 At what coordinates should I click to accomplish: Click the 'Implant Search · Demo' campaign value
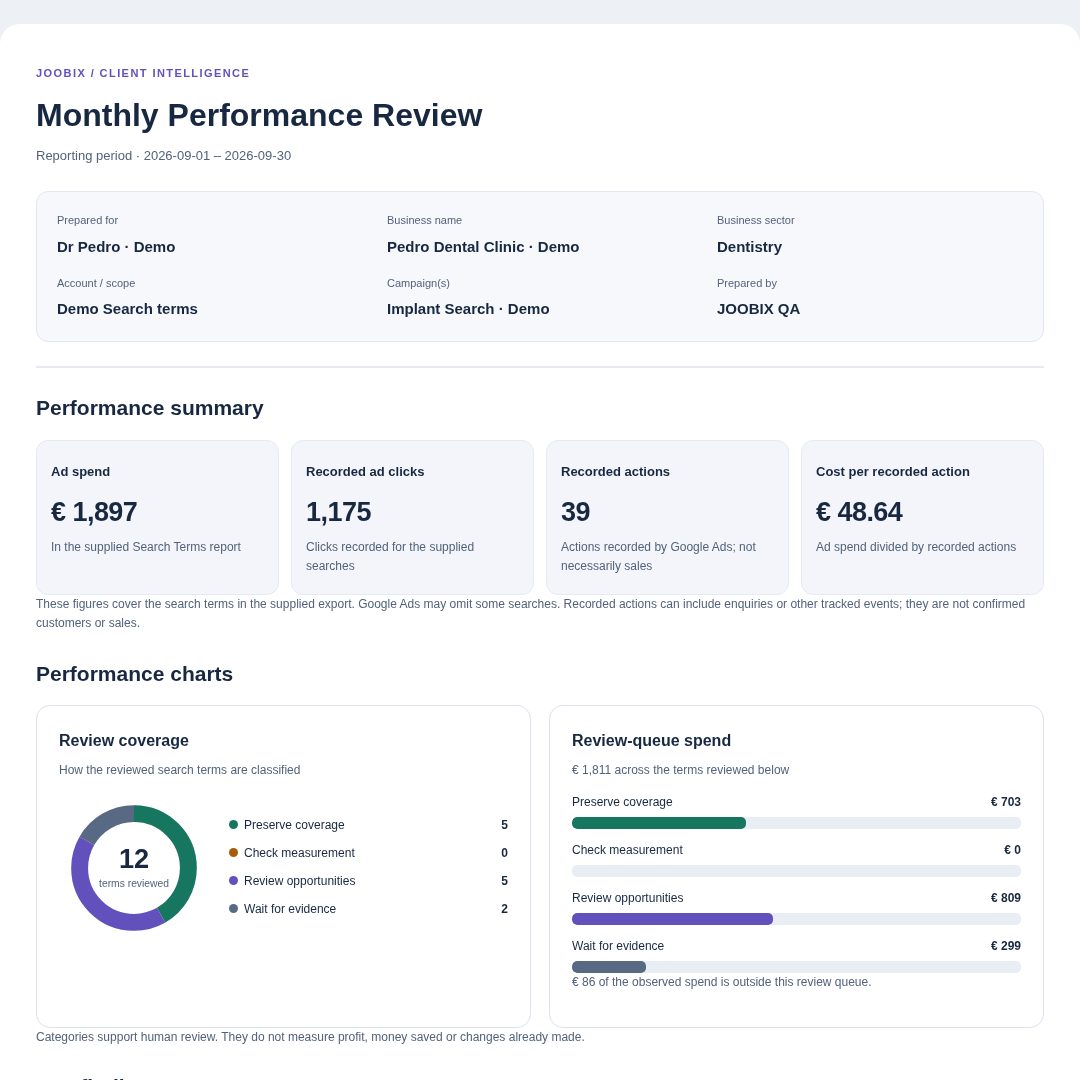click(x=468, y=309)
